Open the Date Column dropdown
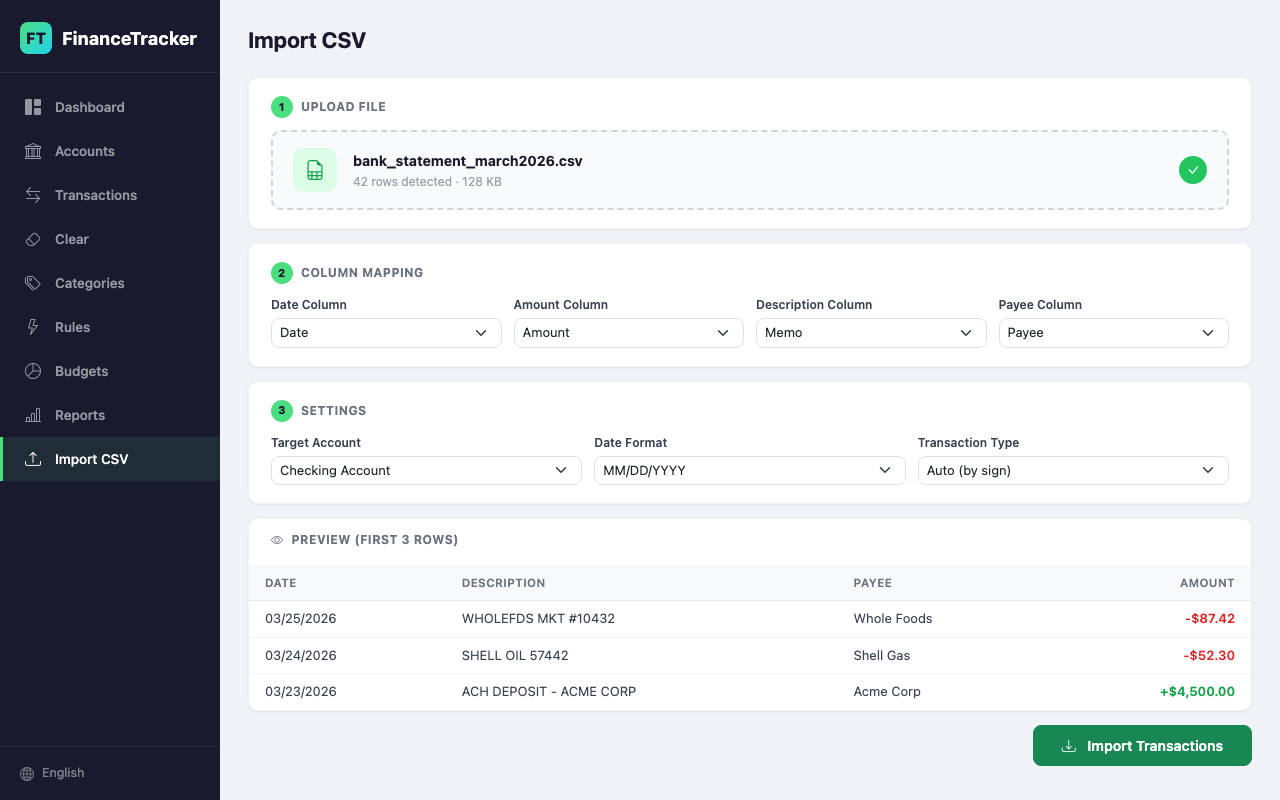The image size is (1280, 800). tap(385, 332)
